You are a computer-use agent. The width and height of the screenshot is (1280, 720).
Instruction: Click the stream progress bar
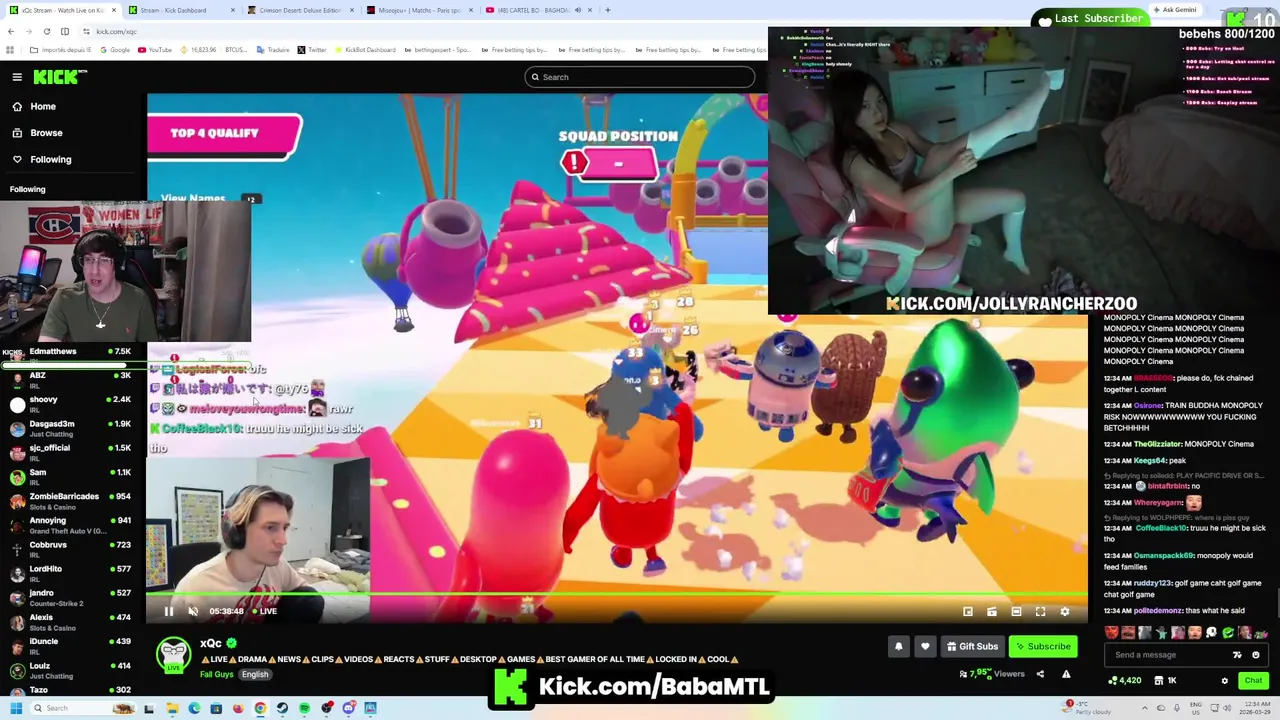pyautogui.click(x=617, y=595)
